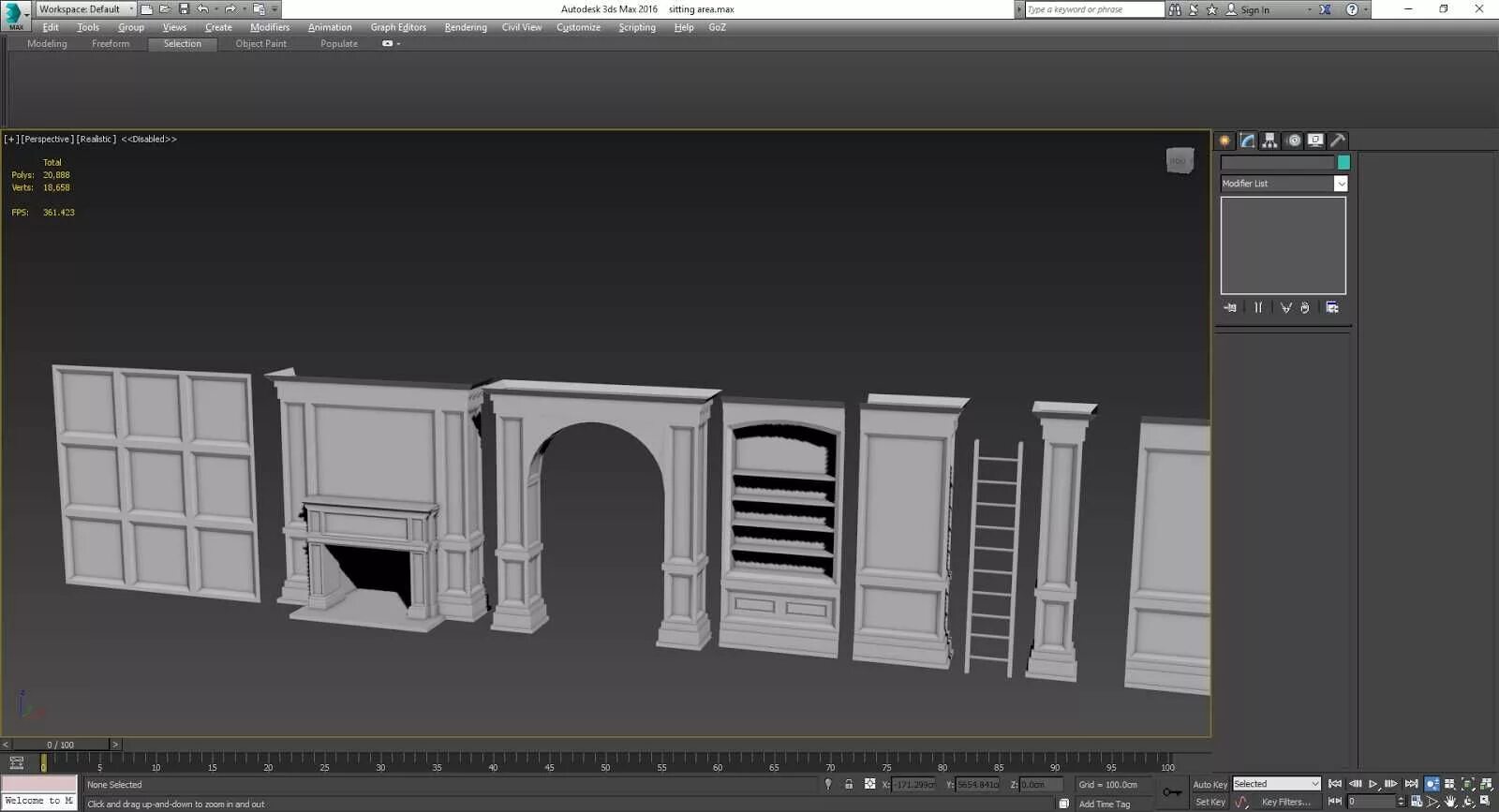Expand the Modifier List dropdown

click(x=1284, y=184)
